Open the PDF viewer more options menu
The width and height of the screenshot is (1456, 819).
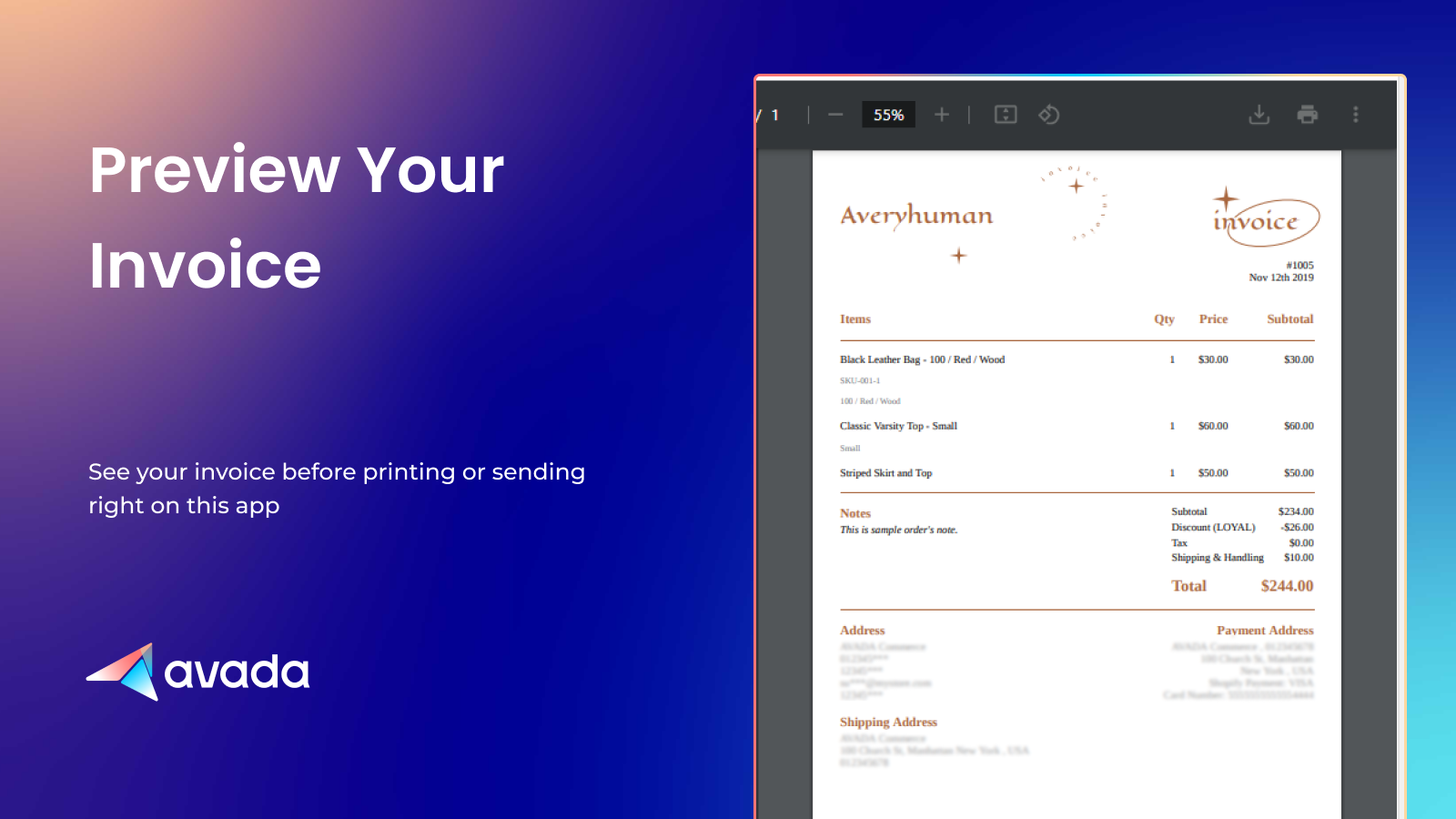pos(1356,115)
